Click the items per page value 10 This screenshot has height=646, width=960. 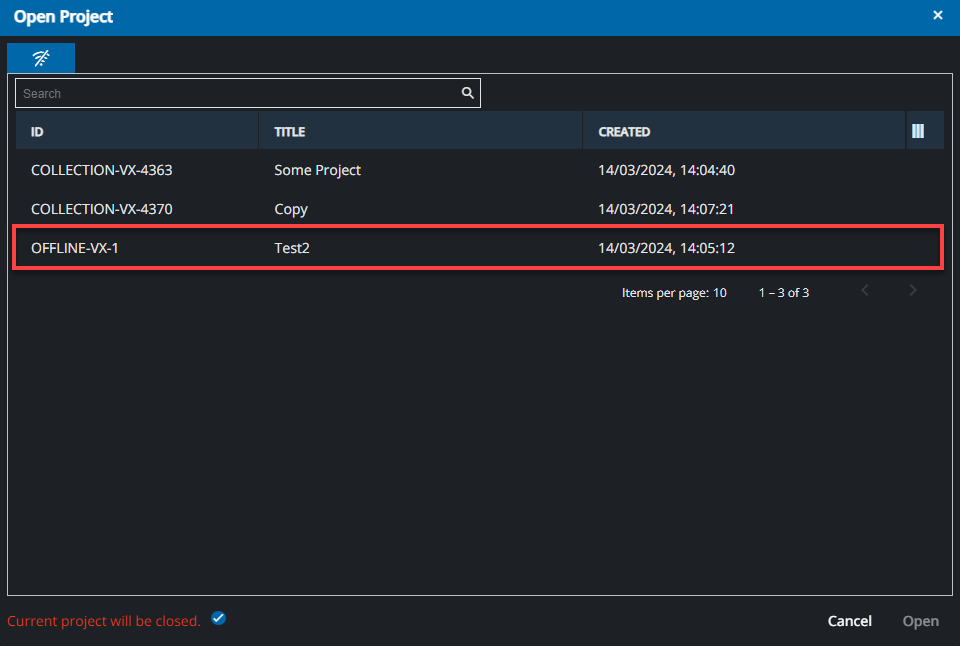point(719,293)
